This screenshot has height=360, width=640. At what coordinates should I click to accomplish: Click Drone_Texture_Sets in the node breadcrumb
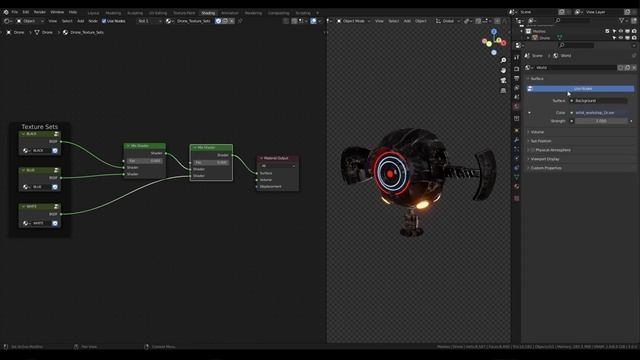coord(87,32)
